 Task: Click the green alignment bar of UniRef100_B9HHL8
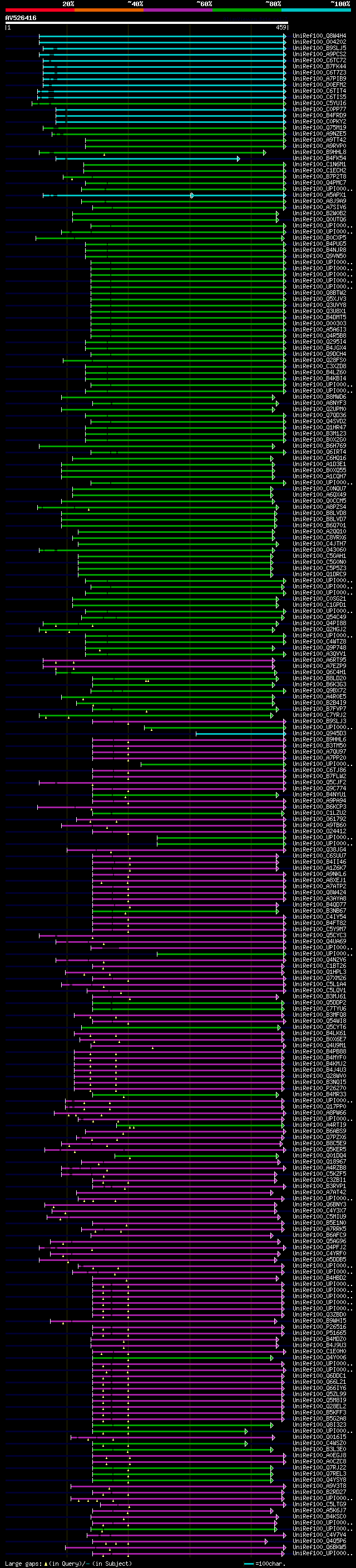[152, 152]
